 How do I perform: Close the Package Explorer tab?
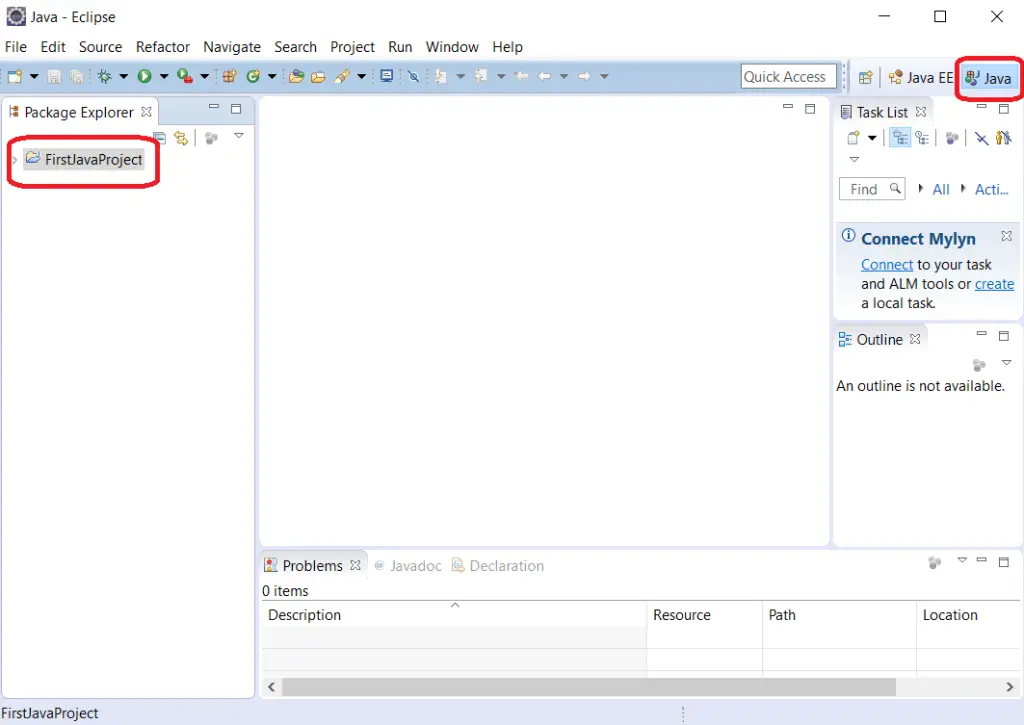146,112
